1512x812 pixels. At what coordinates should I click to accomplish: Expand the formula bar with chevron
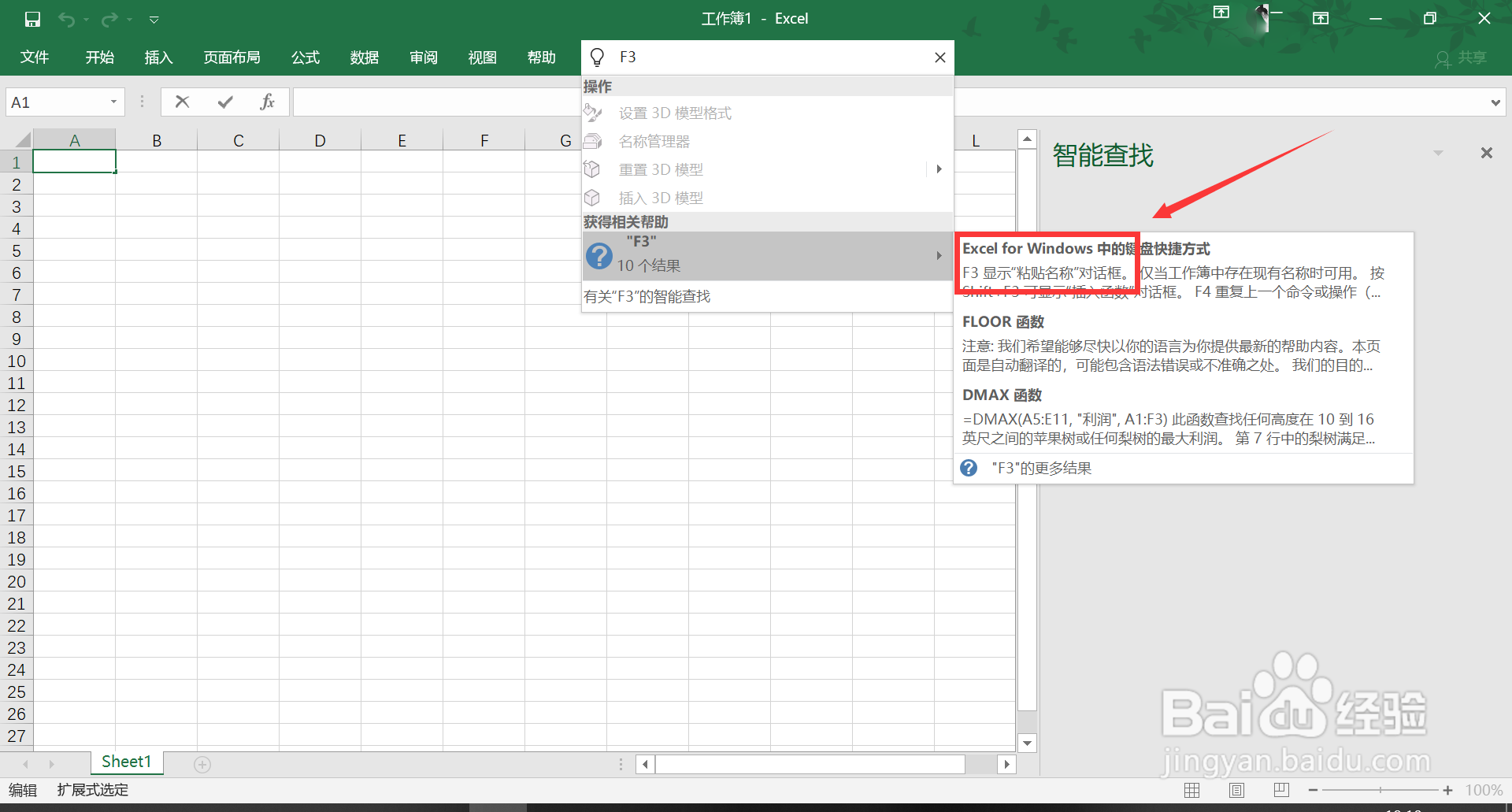1495,102
